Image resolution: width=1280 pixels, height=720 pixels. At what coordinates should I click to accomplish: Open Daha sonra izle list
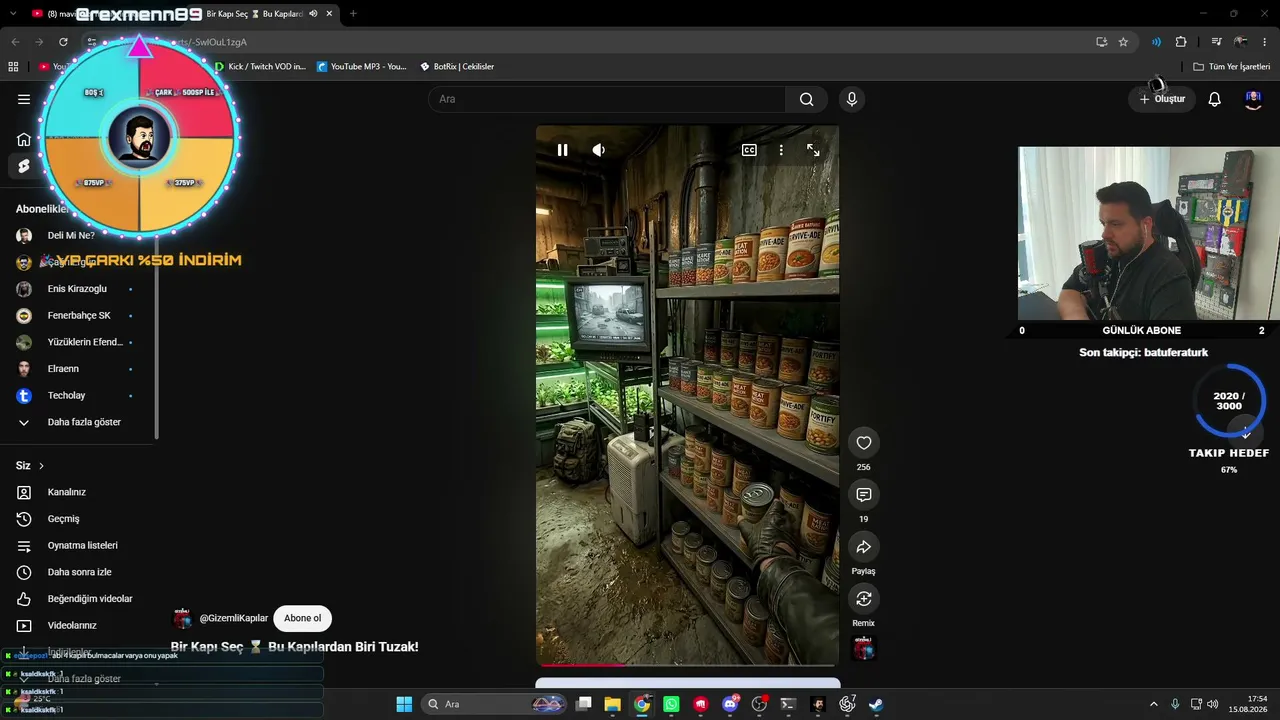pyautogui.click(x=78, y=572)
